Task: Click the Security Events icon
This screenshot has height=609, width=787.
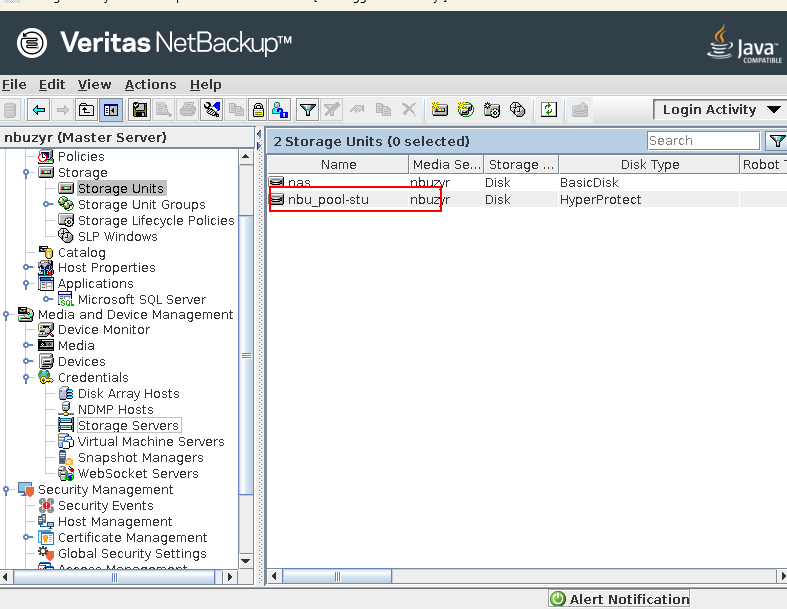Action: coord(46,506)
